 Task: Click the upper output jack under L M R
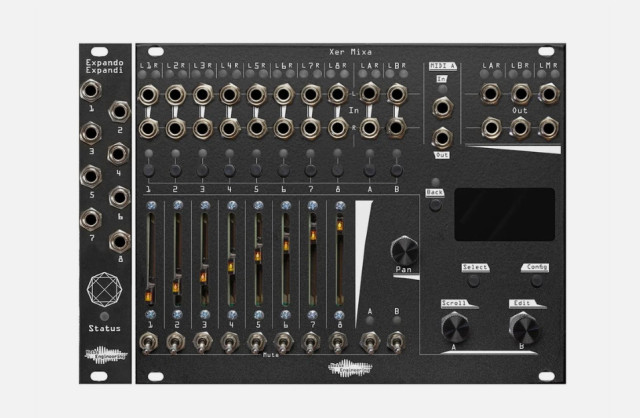(549, 94)
